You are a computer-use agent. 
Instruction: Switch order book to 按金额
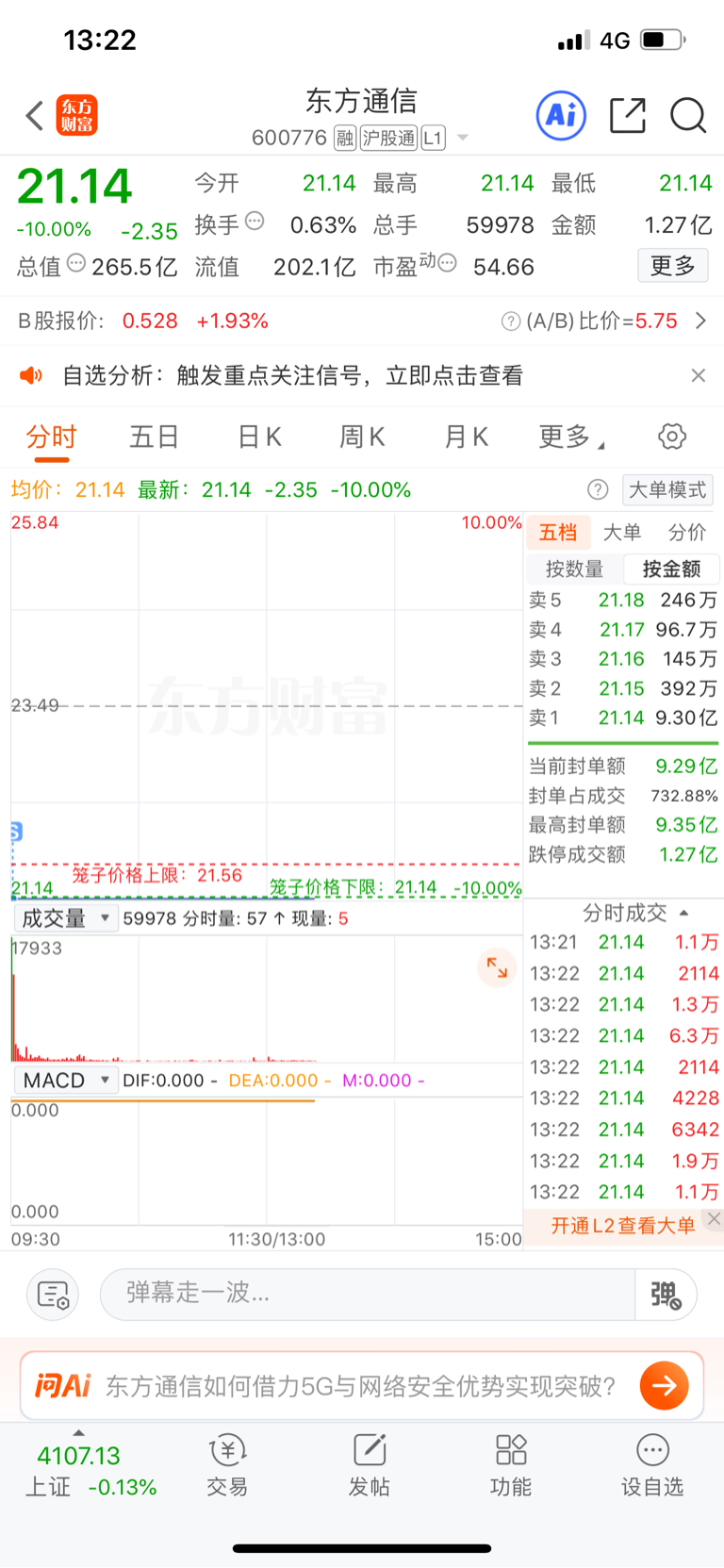click(x=671, y=569)
